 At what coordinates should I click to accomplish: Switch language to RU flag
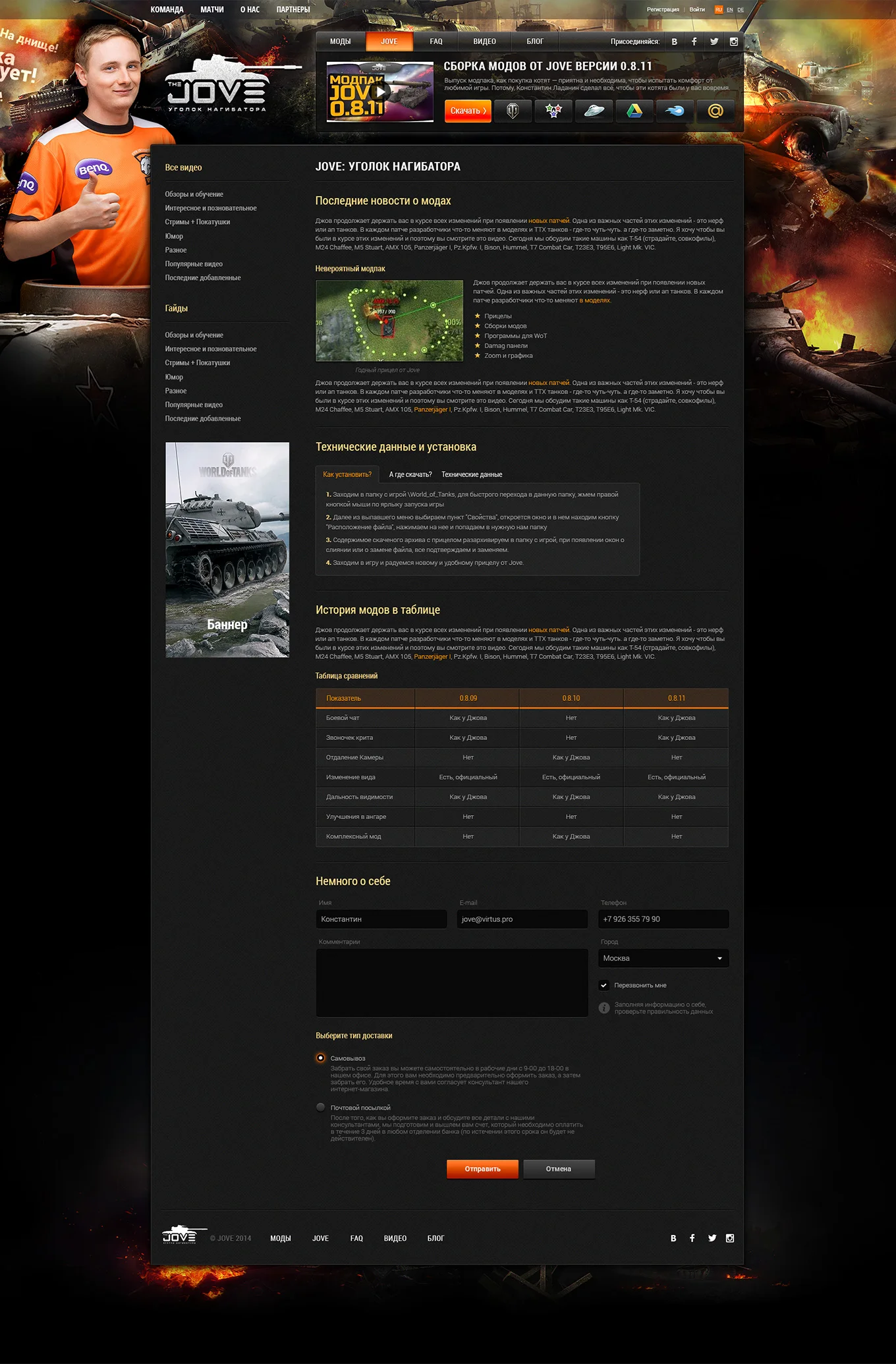pyautogui.click(x=719, y=9)
